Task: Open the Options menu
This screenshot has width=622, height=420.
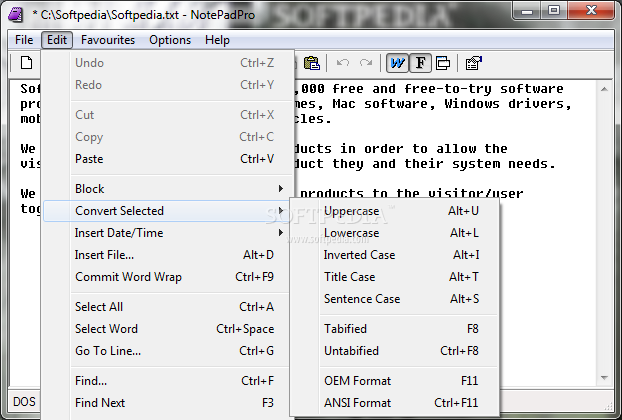Action: [x=170, y=40]
